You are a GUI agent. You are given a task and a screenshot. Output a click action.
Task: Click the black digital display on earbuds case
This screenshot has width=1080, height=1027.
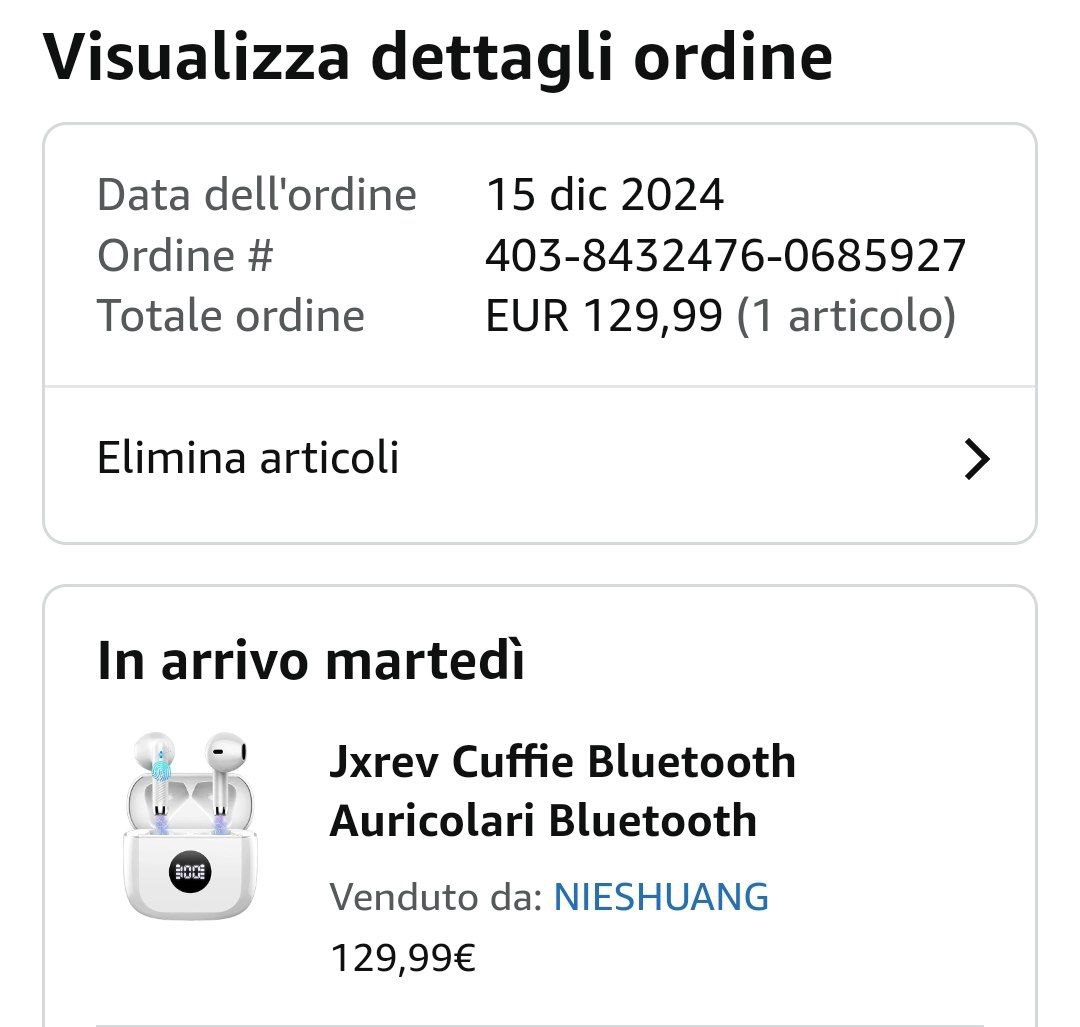pos(190,871)
